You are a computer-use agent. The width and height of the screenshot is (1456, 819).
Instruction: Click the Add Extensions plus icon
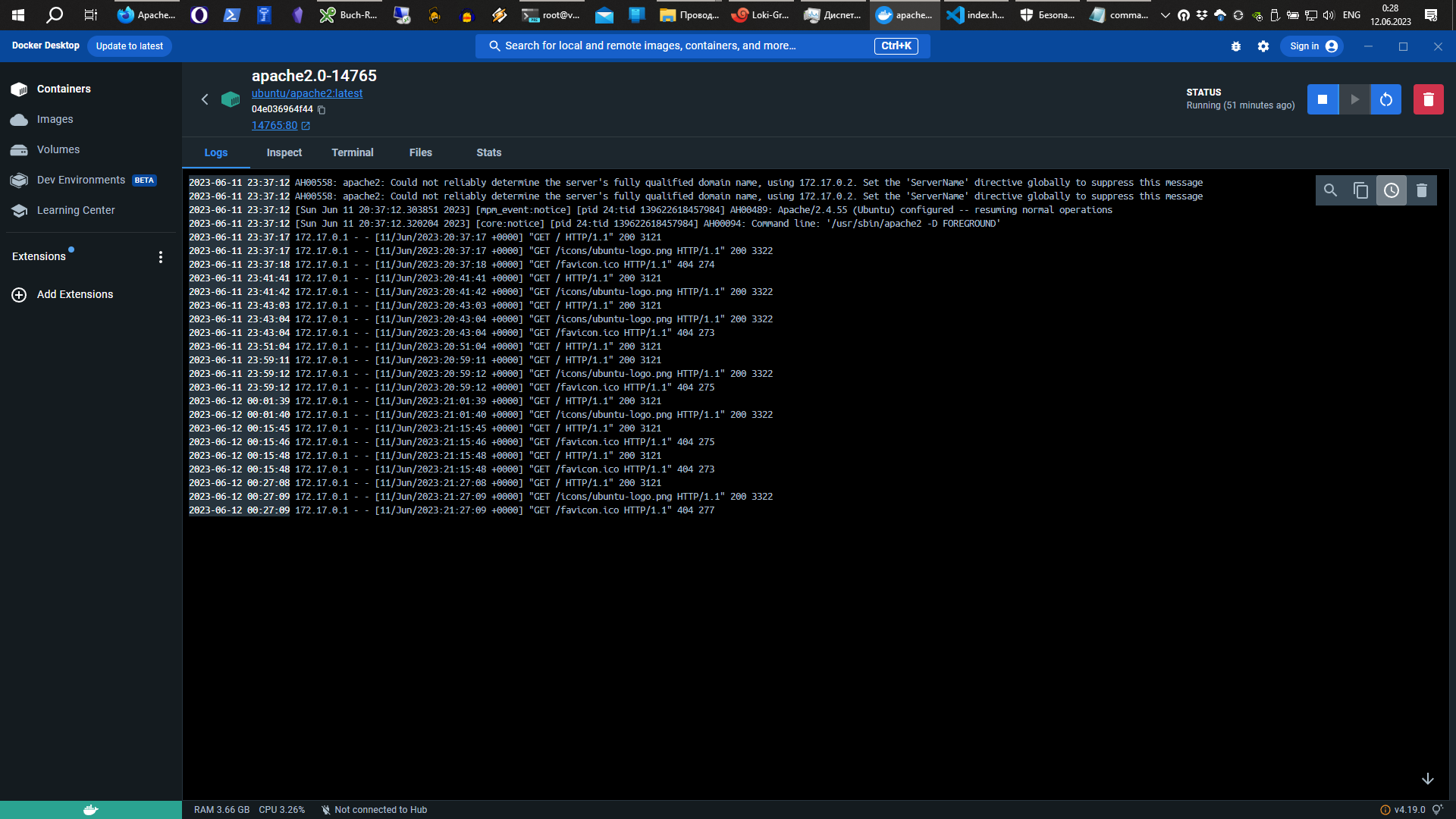coord(19,295)
